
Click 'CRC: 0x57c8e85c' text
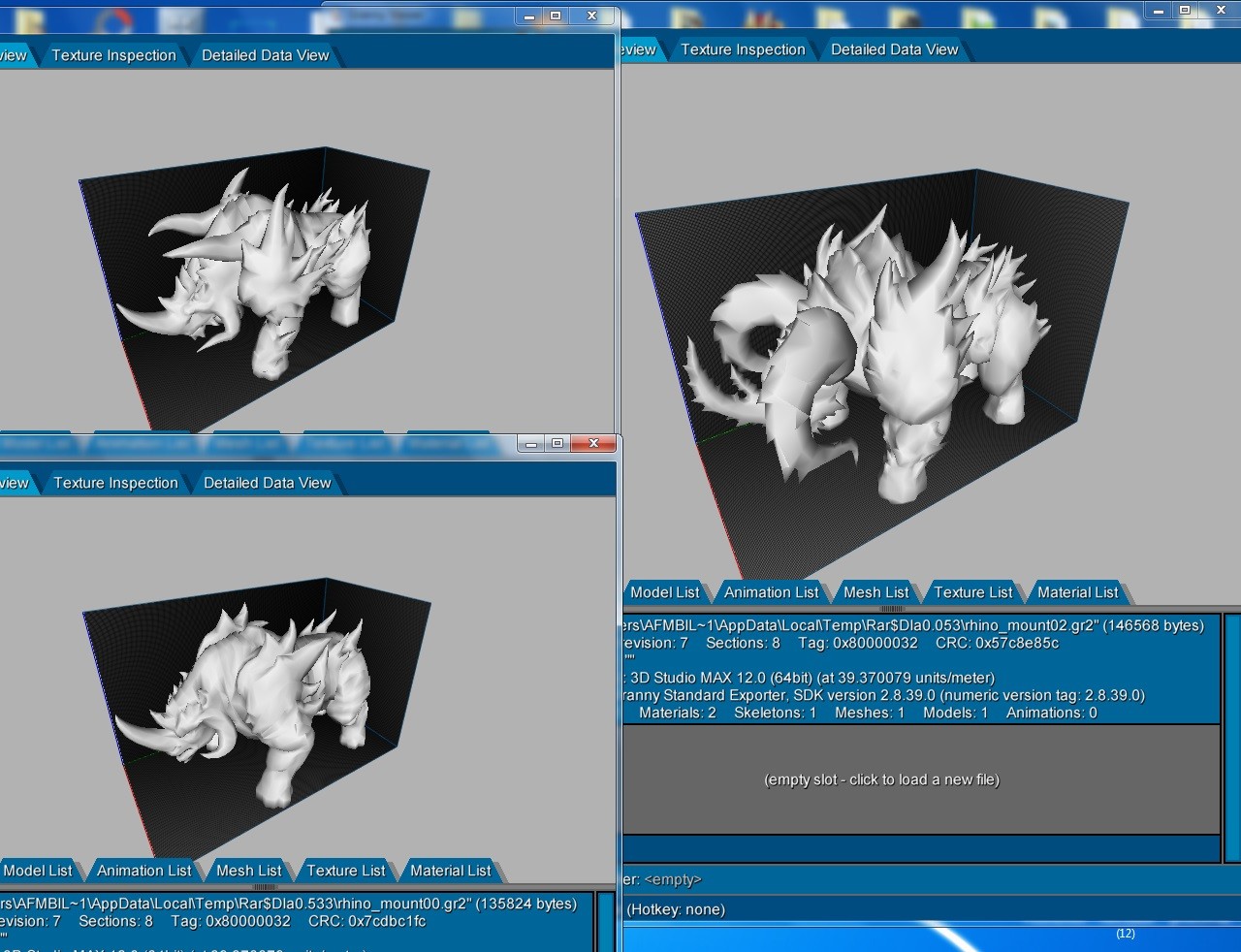click(x=997, y=643)
